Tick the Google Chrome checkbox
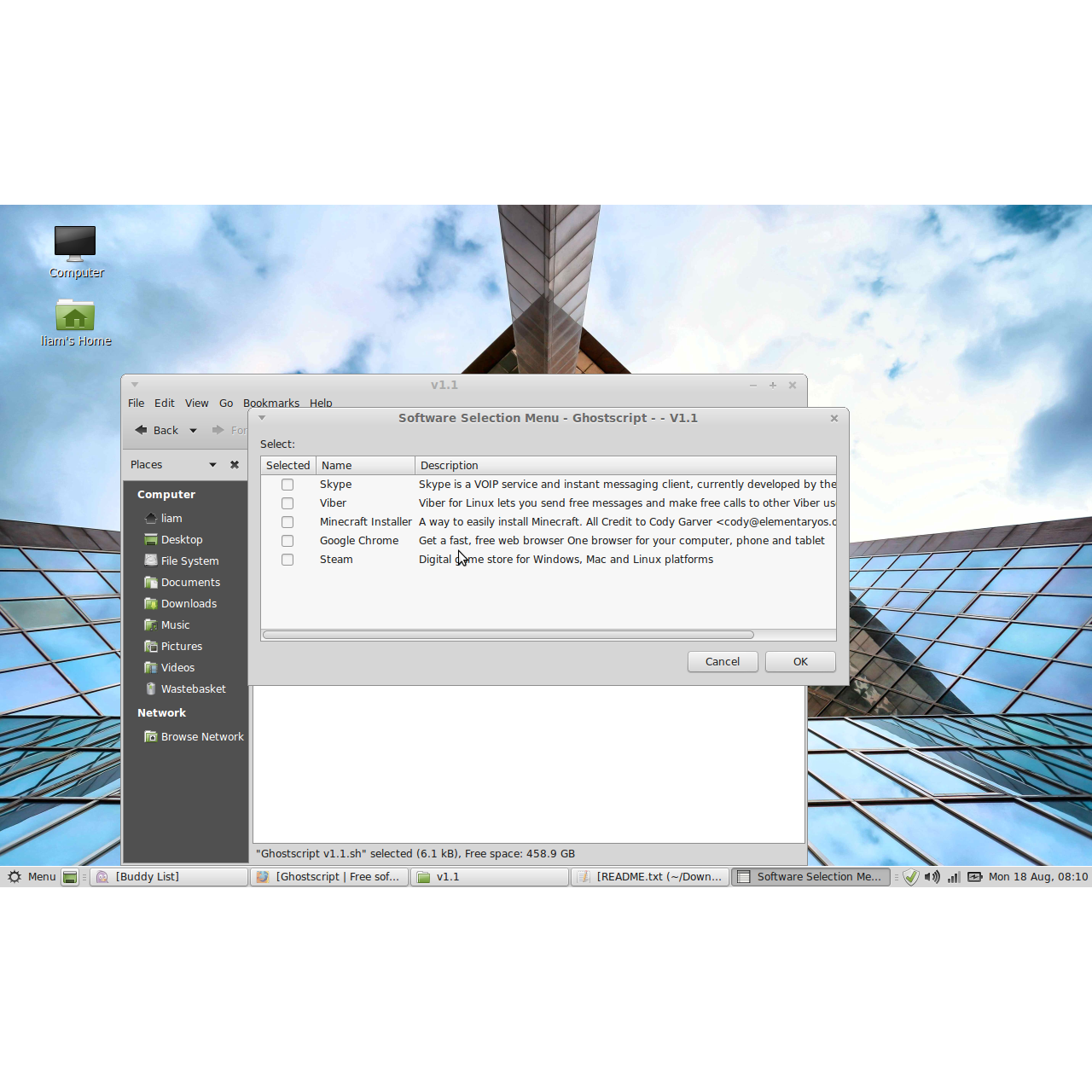 288,540
